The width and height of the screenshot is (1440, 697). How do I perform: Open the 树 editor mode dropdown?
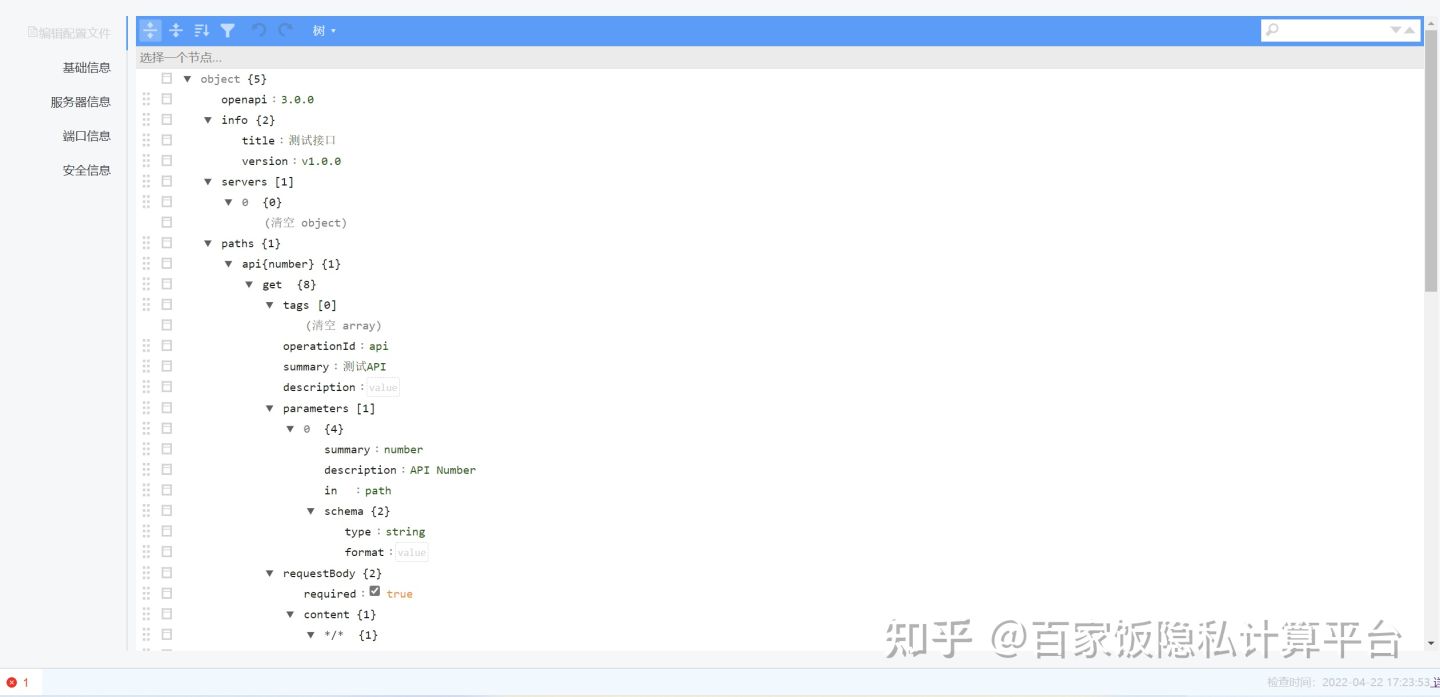324,31
